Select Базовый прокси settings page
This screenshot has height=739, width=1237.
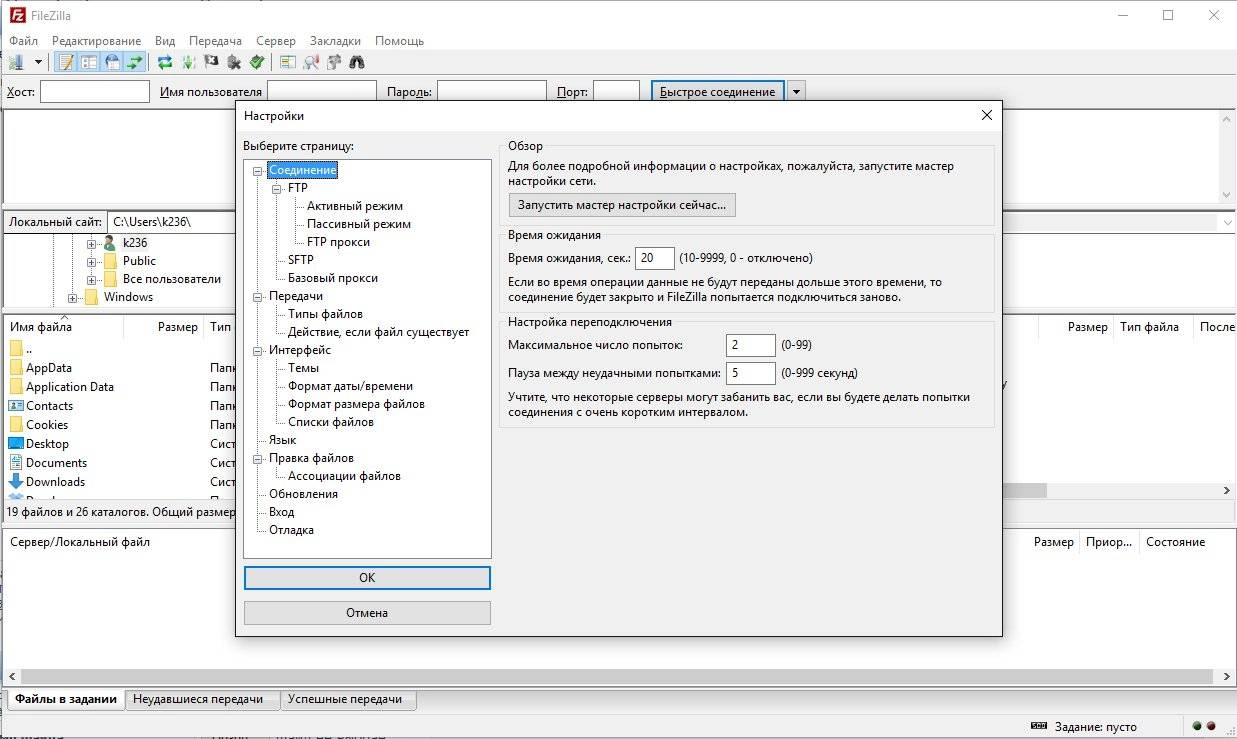click(x=333, y=278)
